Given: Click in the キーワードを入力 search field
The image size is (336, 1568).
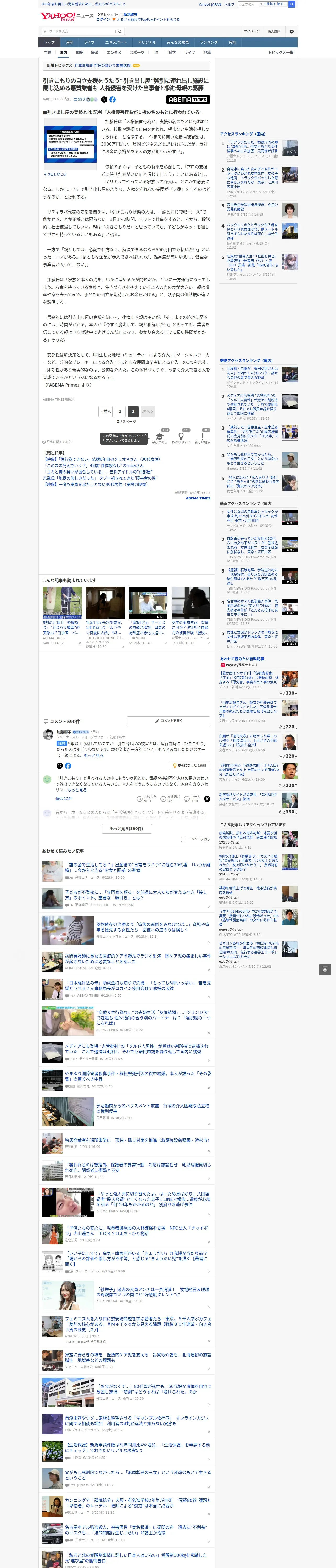Looking at the screenshot, I should 79,31.
